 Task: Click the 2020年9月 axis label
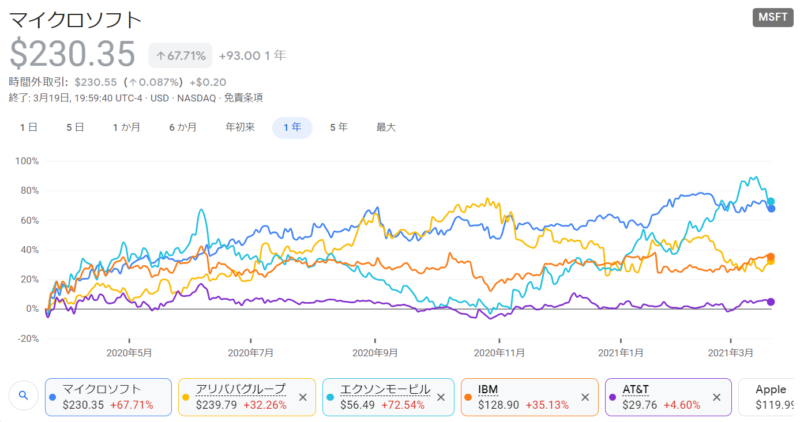point(375,353)
